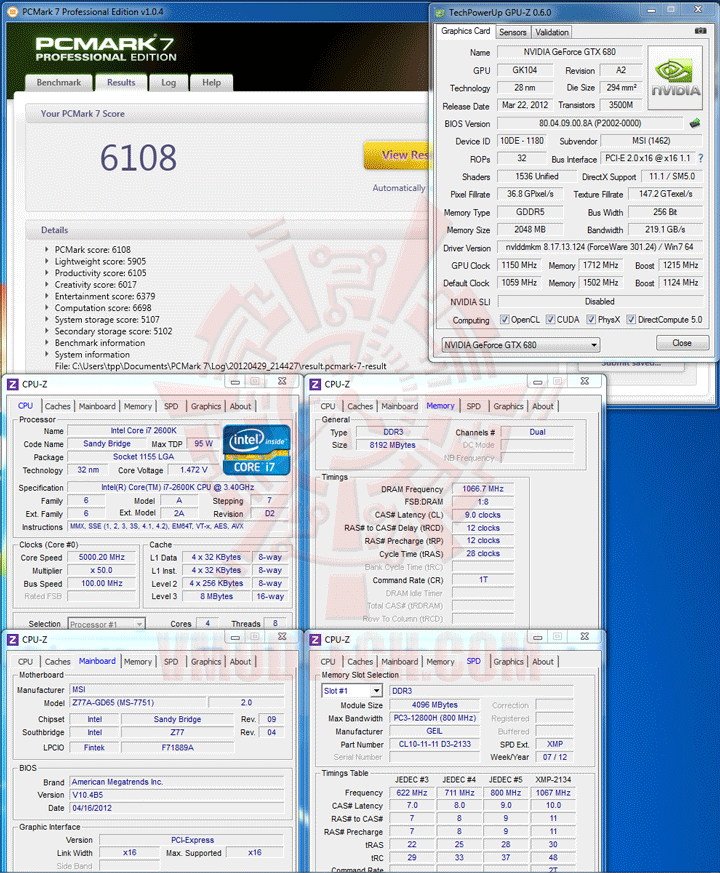This screenshot has width=720, height=873.
Task: Expand Computation score: 6698 entry
Action: [x=47, y=308]
